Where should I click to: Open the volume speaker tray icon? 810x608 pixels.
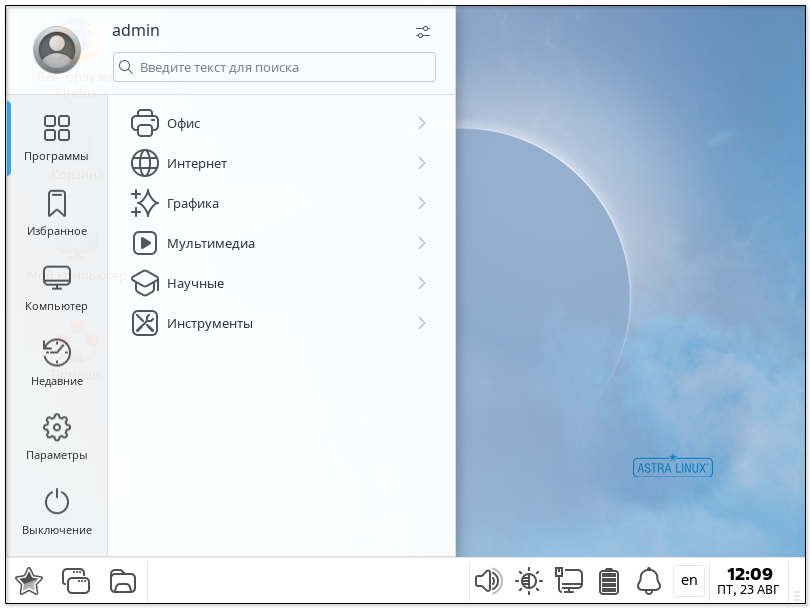pyautogui.click(x=488, y=581)
